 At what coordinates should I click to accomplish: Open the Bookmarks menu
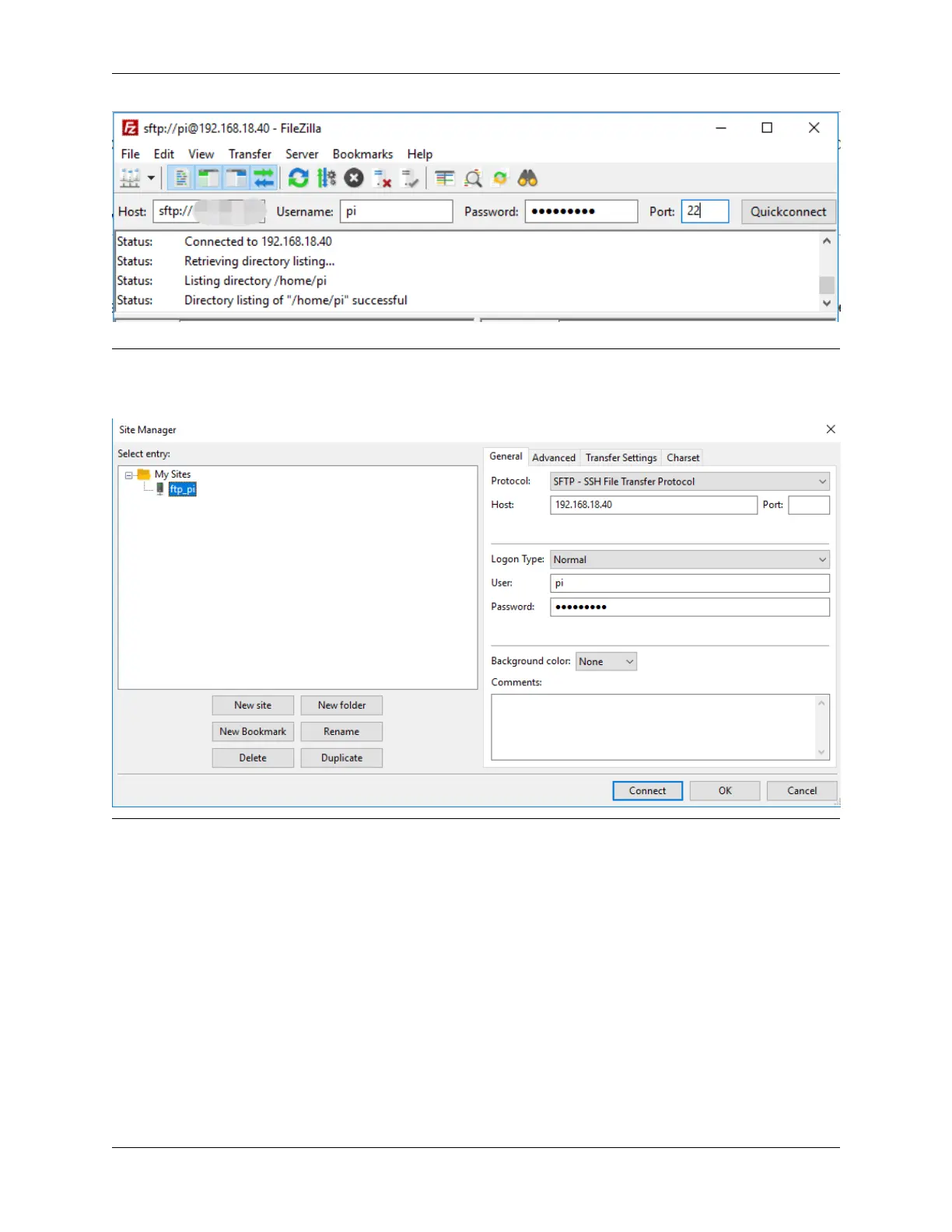click(x=362, y=154)
